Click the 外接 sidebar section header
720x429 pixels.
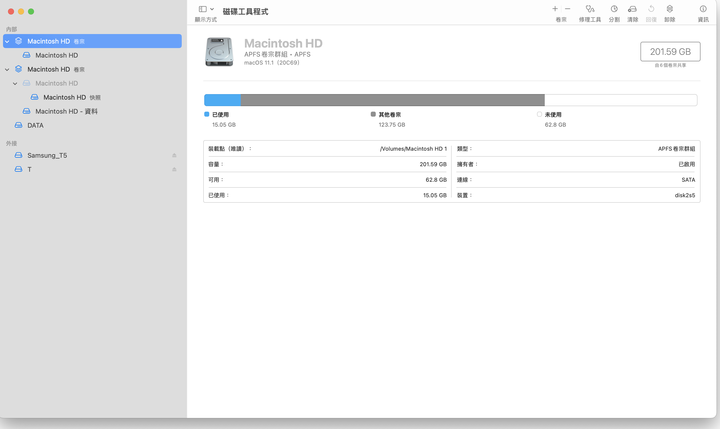point(11,143)
